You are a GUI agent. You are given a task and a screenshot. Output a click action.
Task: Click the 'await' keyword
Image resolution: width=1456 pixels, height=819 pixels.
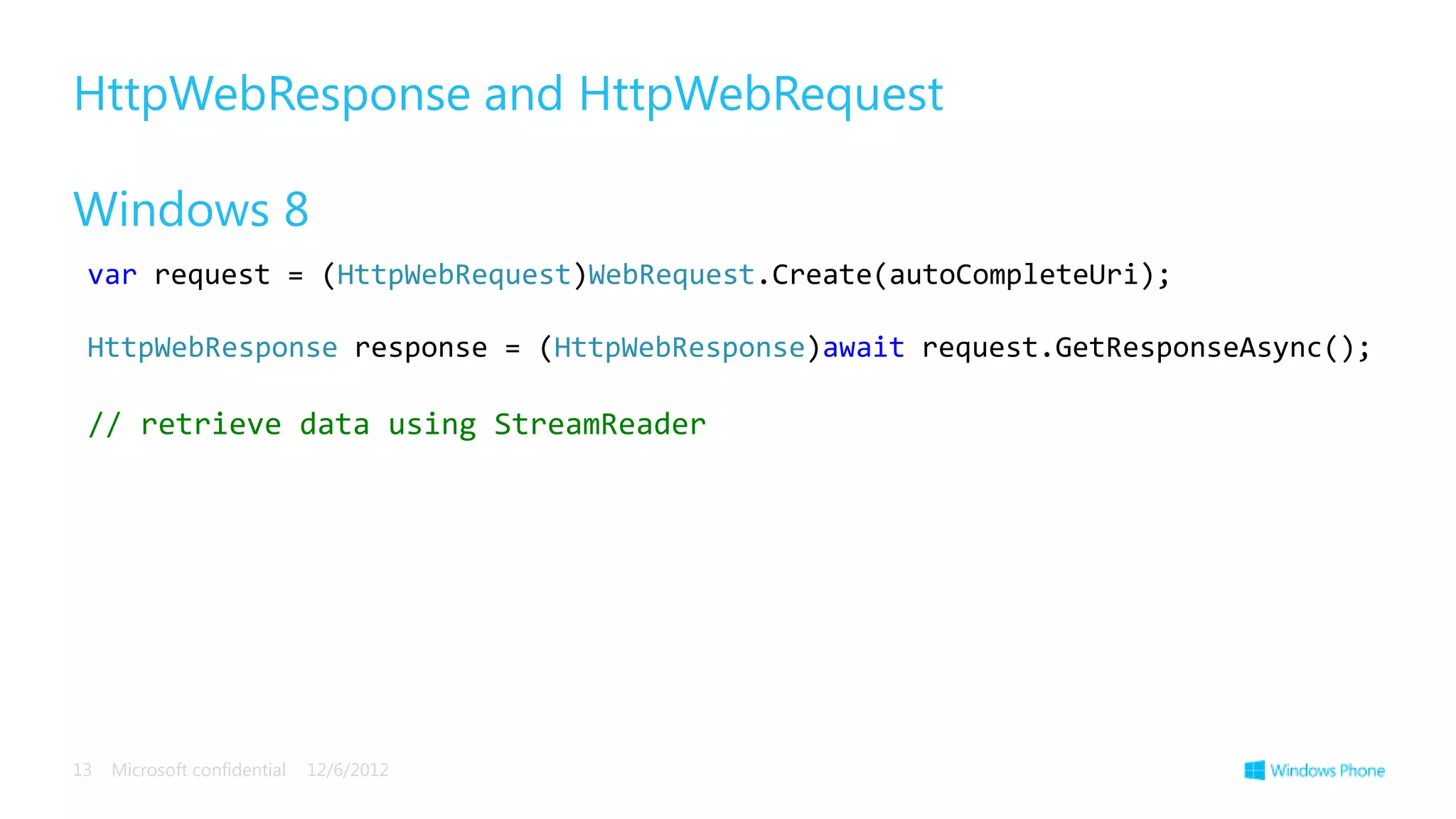click(863, 348)
